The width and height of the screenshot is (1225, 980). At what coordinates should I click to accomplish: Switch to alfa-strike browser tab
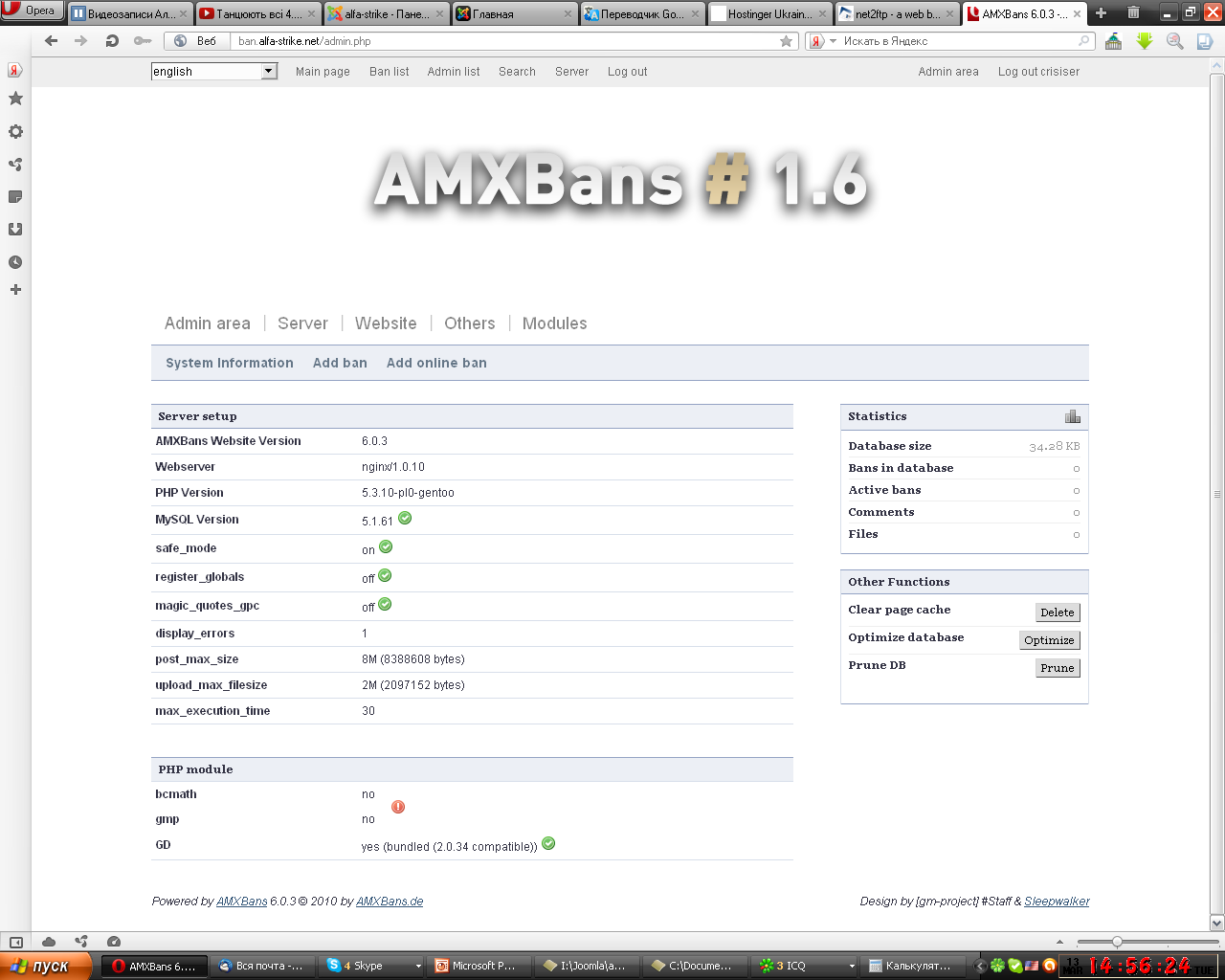[x=387, y=13]
